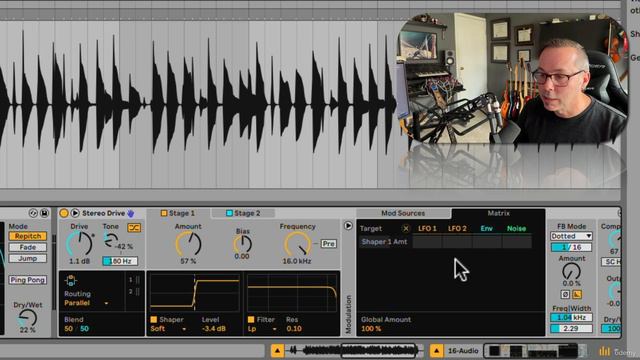Select Jump delay mode

point(28,258)
